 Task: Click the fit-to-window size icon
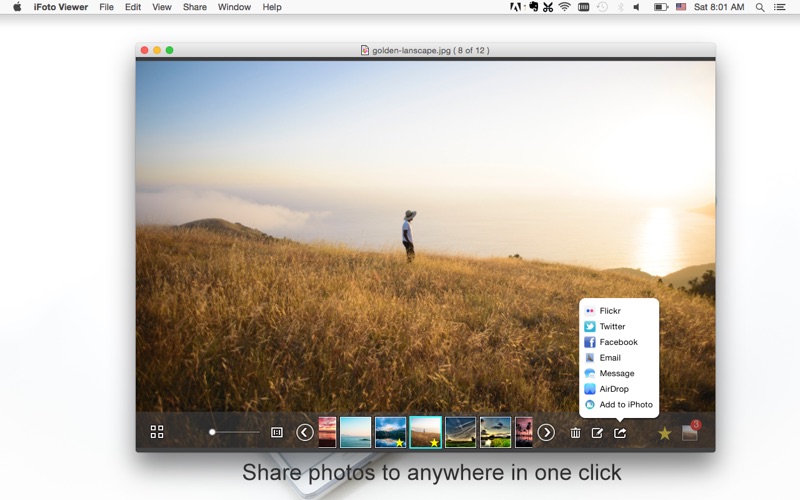[x=277, y=433]
